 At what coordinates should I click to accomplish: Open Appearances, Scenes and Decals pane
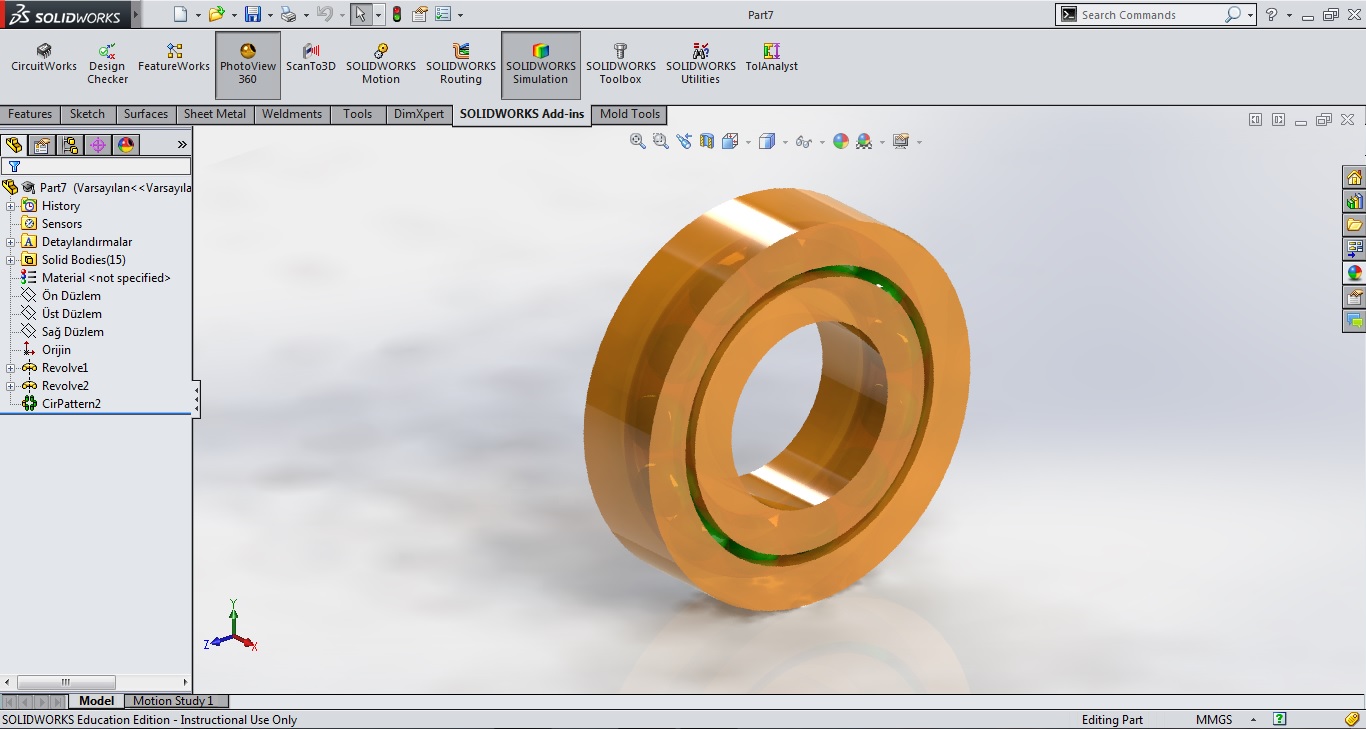[x=1354, y=273]
